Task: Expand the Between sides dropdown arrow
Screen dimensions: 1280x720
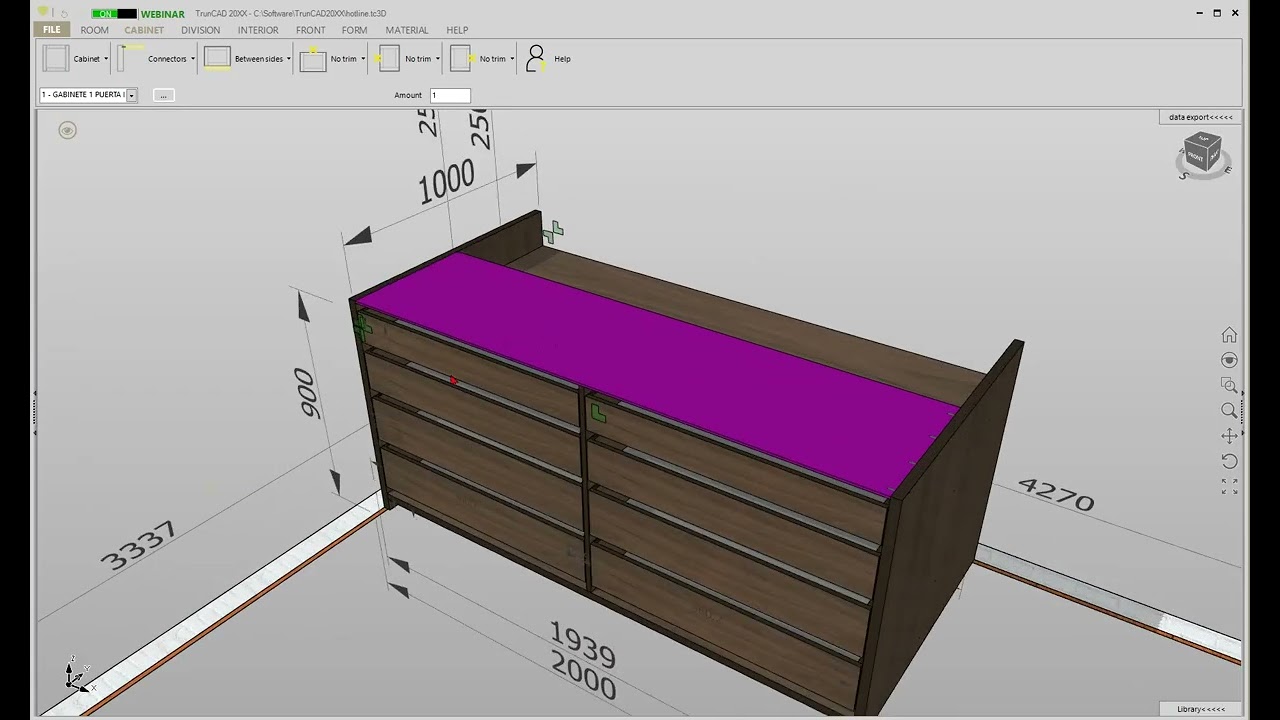Action: click(x=289, y=59)
